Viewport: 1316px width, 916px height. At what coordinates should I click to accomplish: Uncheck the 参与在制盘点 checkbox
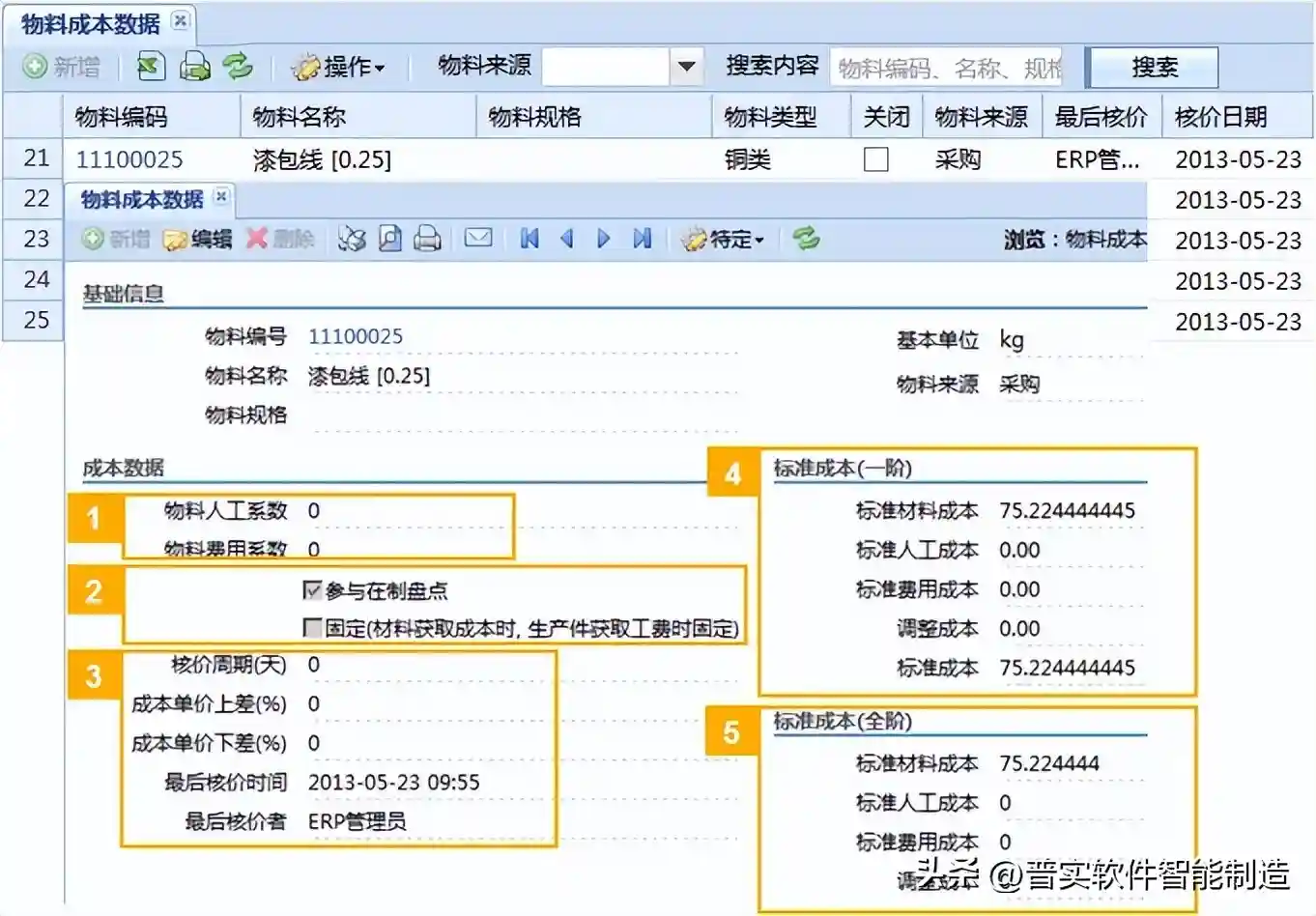(312, 589)
